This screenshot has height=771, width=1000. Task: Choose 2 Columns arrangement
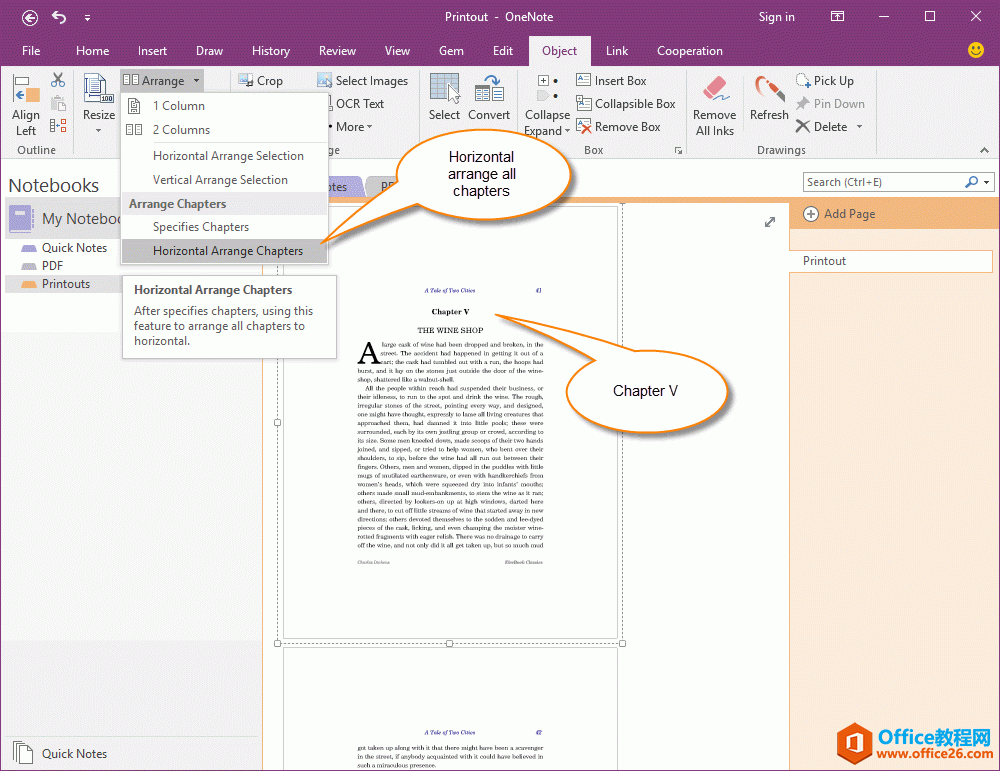coord(224,129)
